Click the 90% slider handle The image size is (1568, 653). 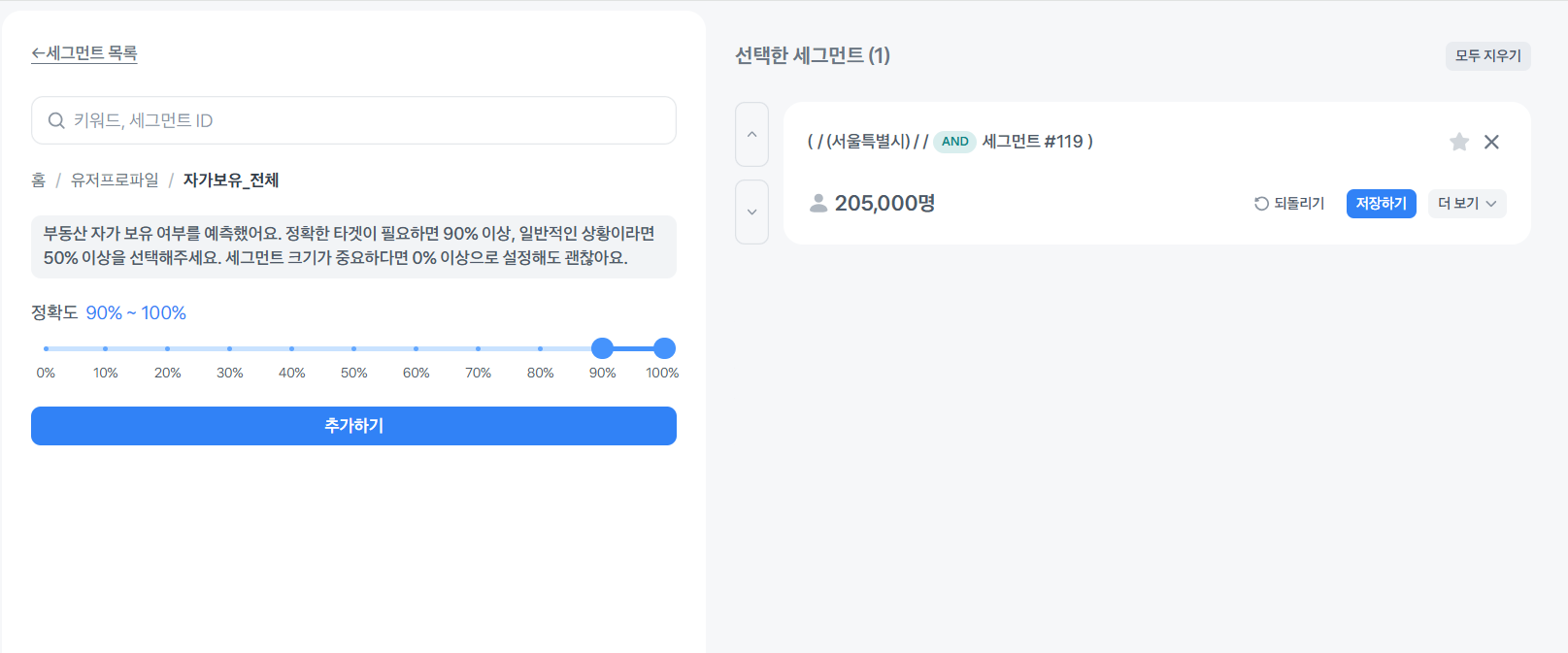(602, 348)
